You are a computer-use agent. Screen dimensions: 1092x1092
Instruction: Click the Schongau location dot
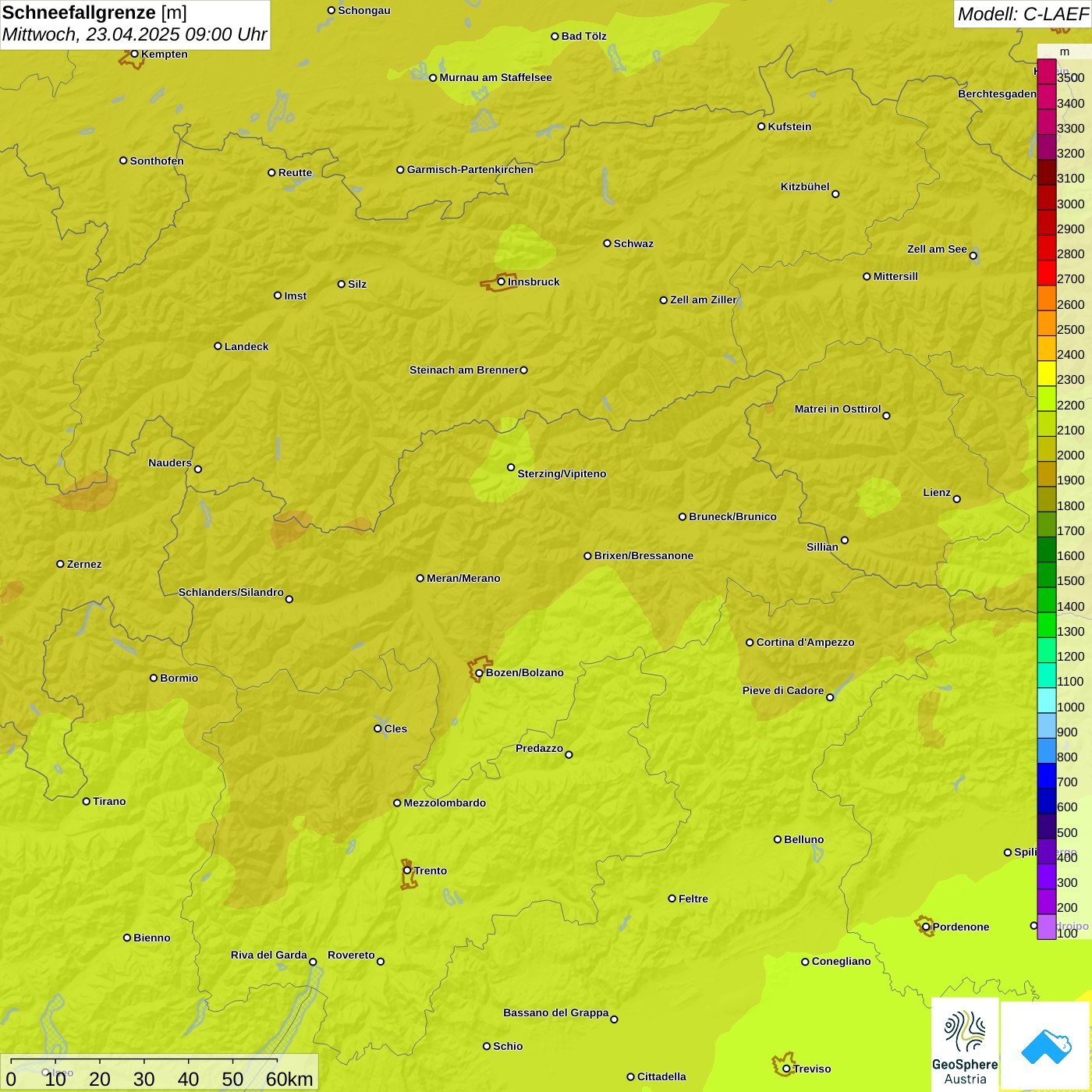331,10
